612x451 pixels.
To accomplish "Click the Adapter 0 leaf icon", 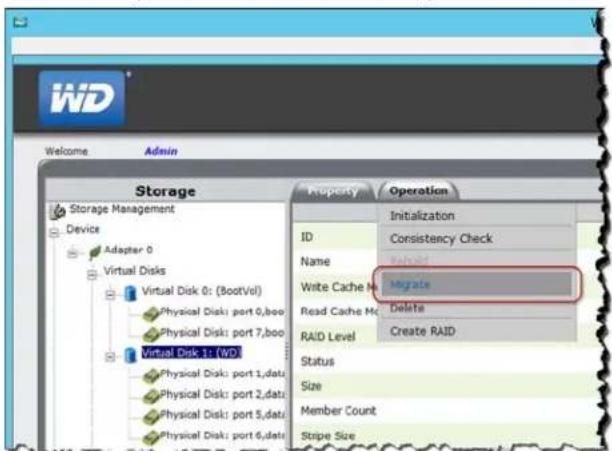I will click(x=95, y=252).
